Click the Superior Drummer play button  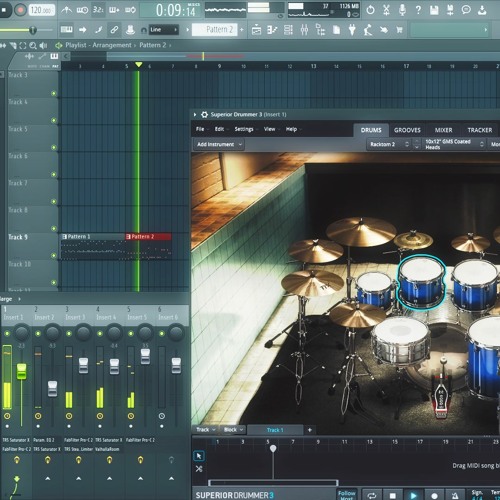(x=413, y=495)
